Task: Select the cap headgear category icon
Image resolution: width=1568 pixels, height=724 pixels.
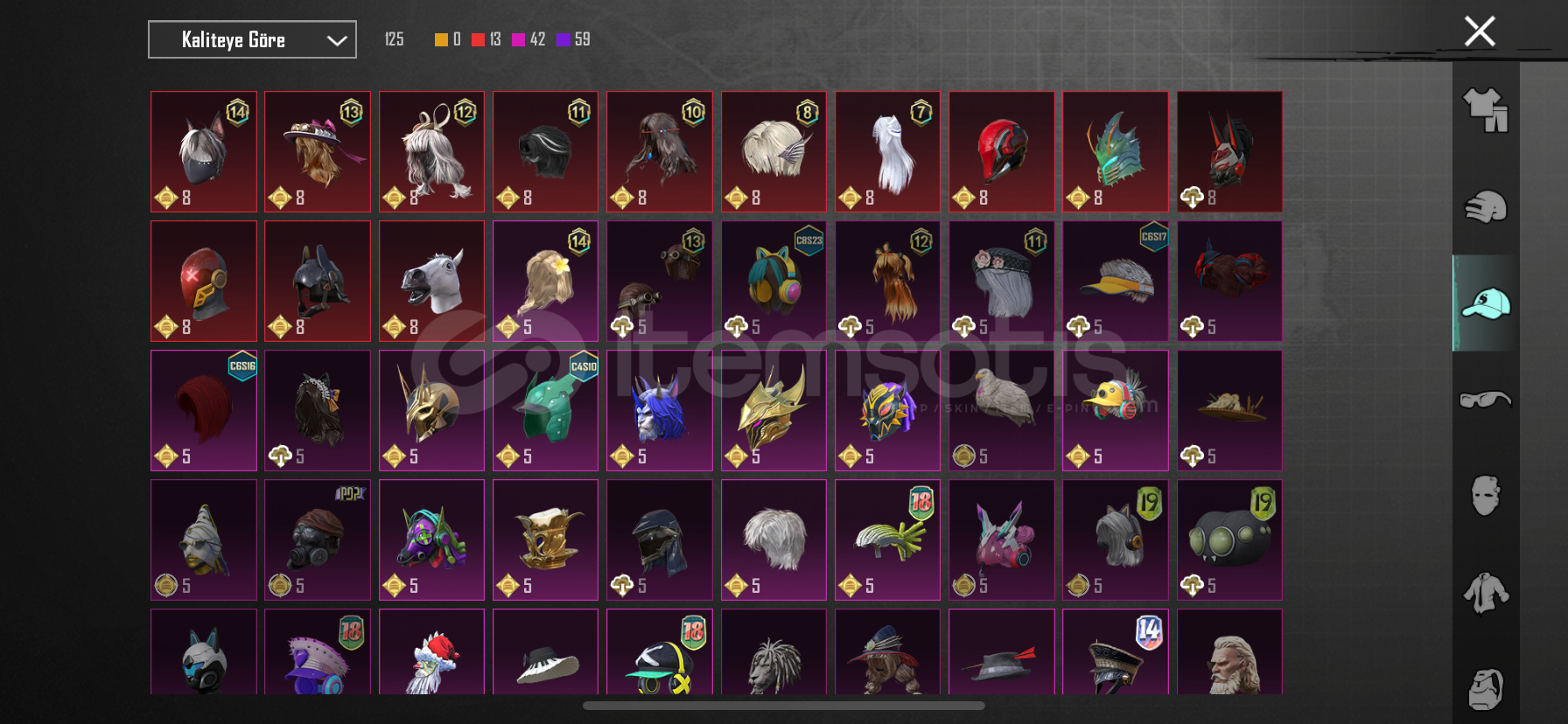Action: pyautogui.click(x=1486, y=303)
